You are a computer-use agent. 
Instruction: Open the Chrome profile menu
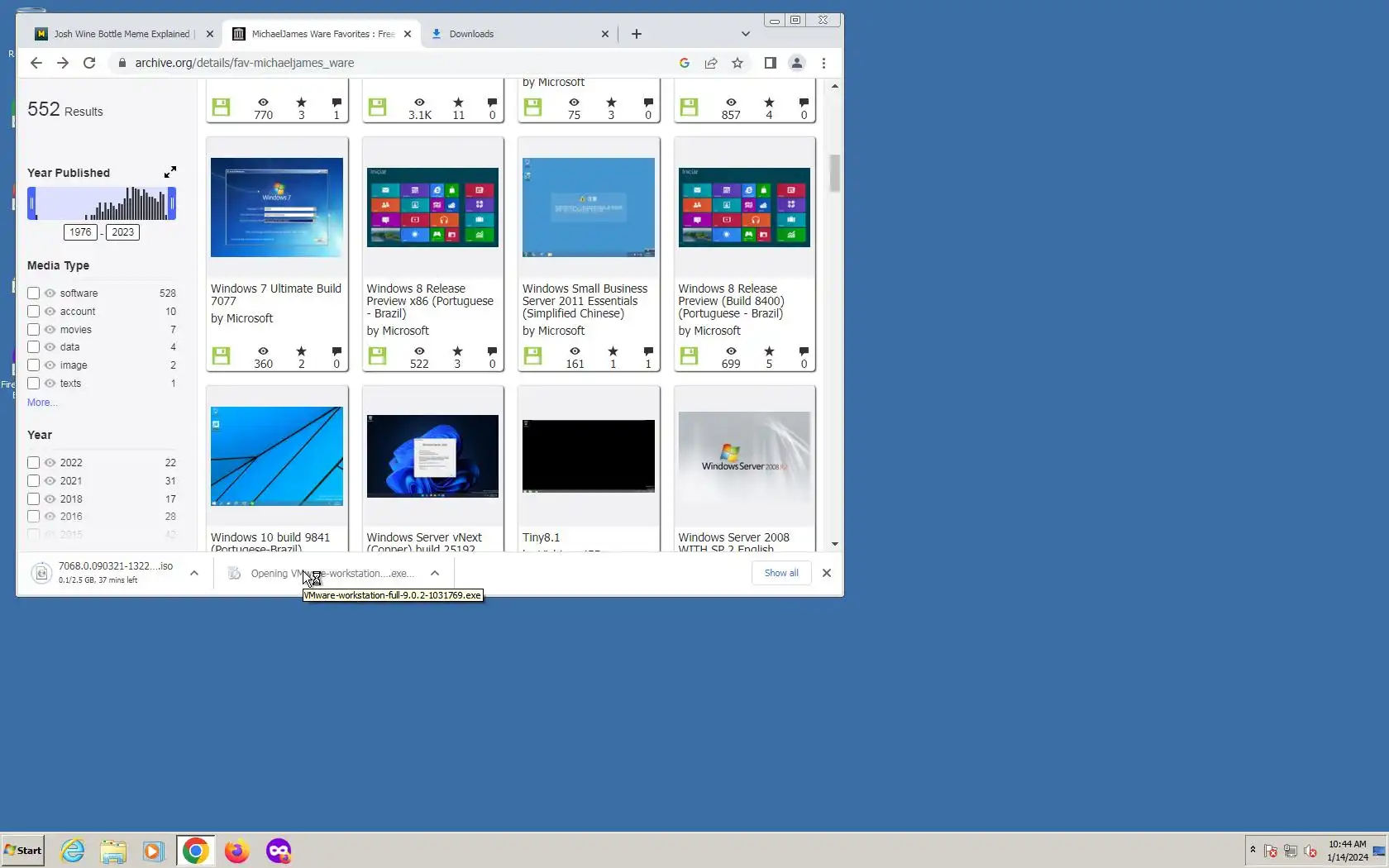[797, 63]
